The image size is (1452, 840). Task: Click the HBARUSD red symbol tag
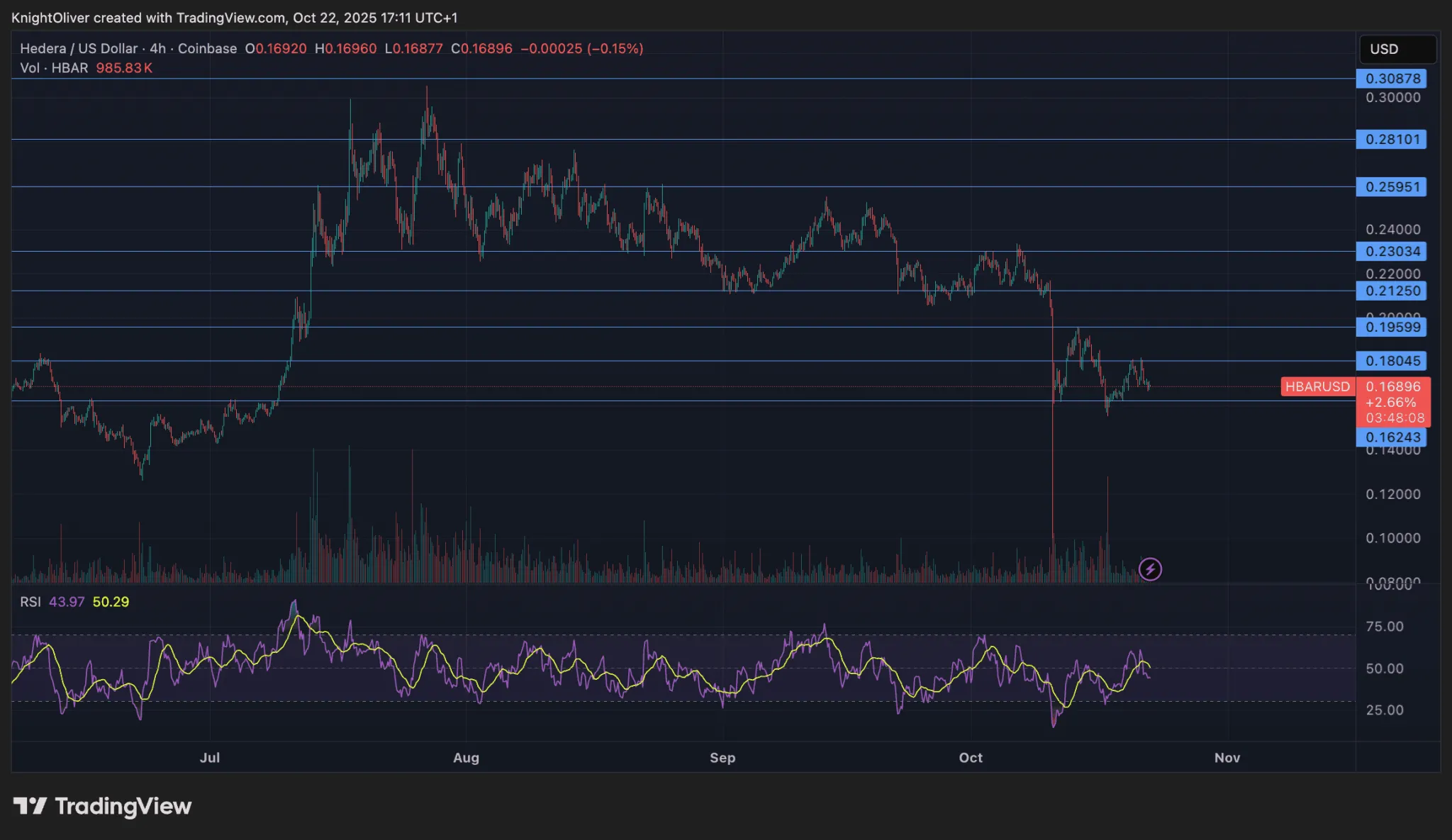(1317, 386)
